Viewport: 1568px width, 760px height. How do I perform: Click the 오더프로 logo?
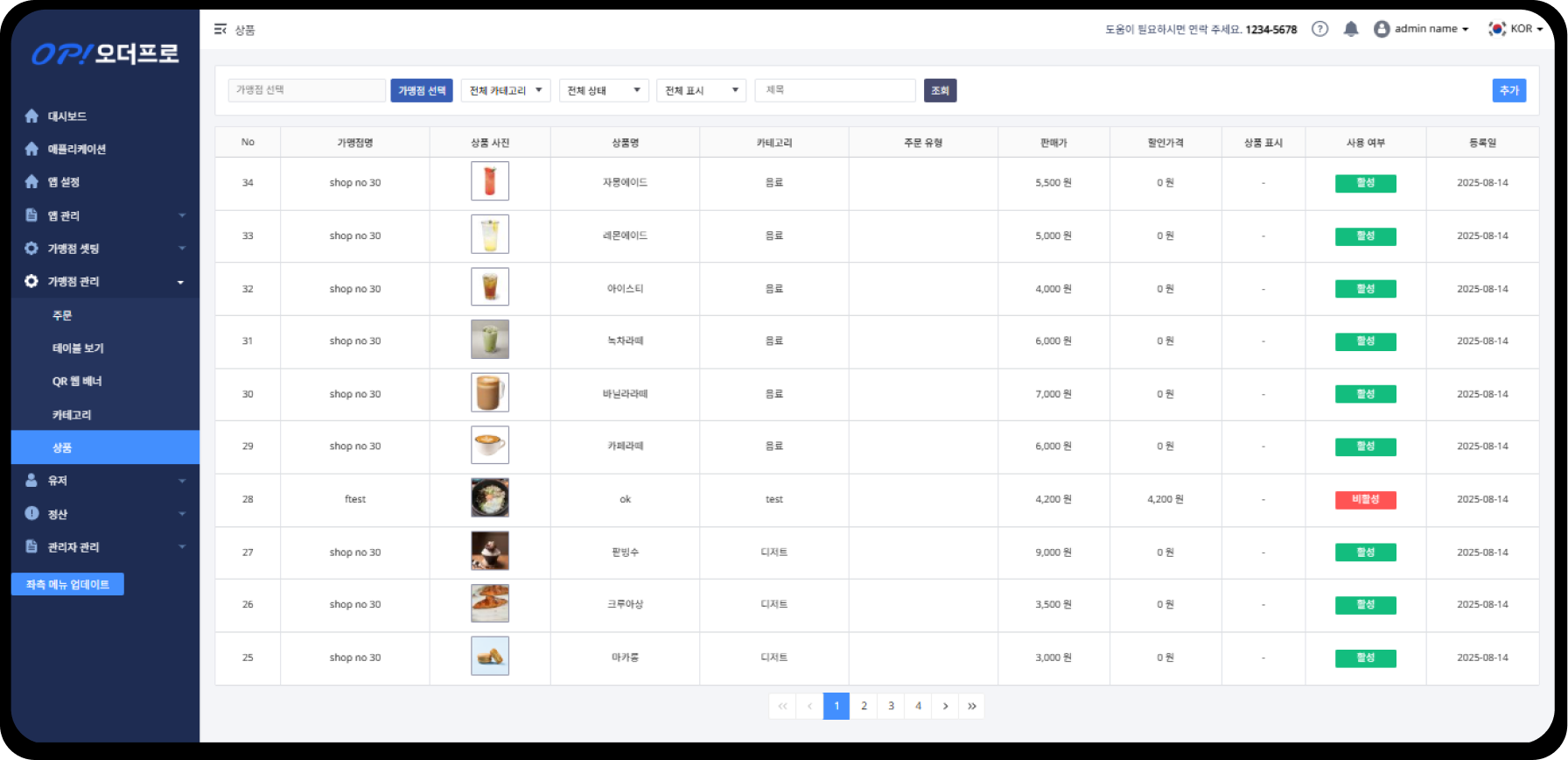coord(105,54)
